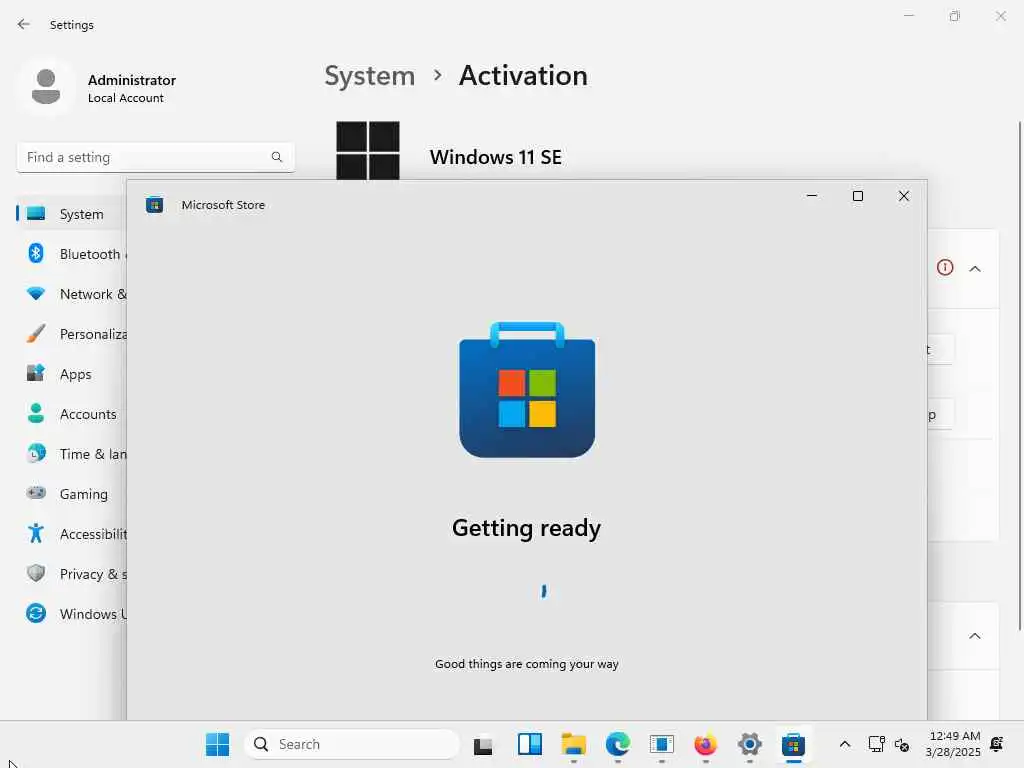
Task: Click the Windows Update sync icon
Action: coord(36,613)
